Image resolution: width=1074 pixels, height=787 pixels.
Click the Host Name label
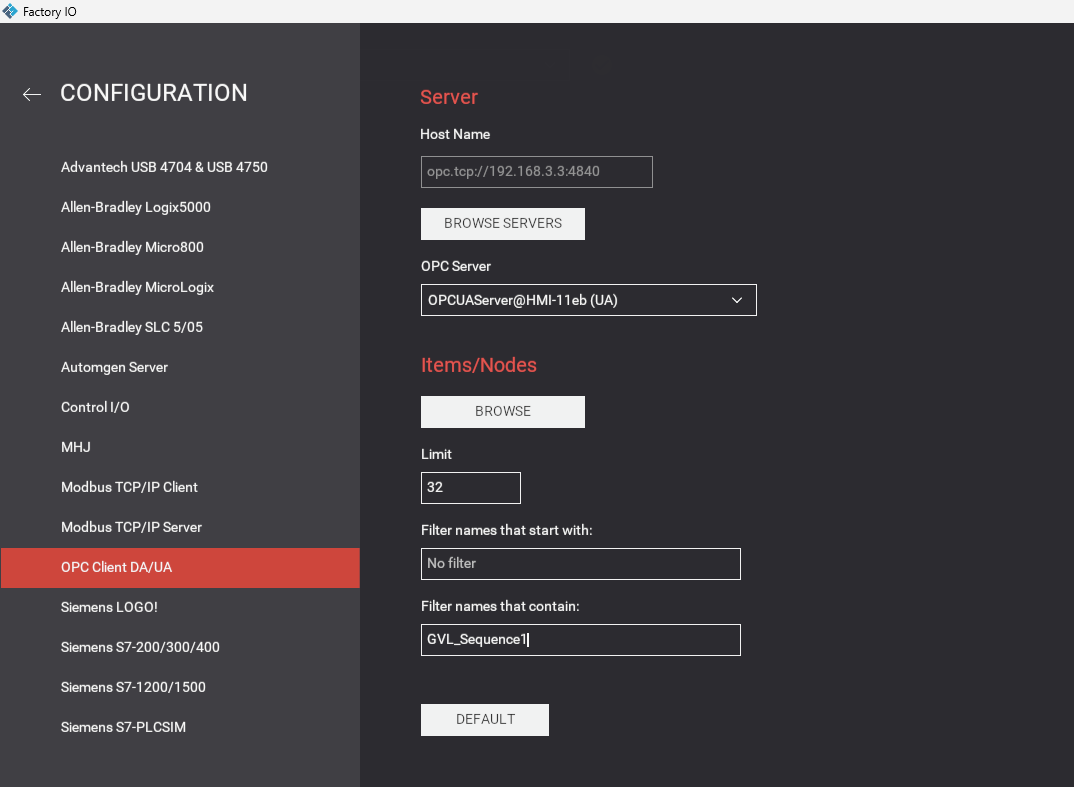[455, 134]
